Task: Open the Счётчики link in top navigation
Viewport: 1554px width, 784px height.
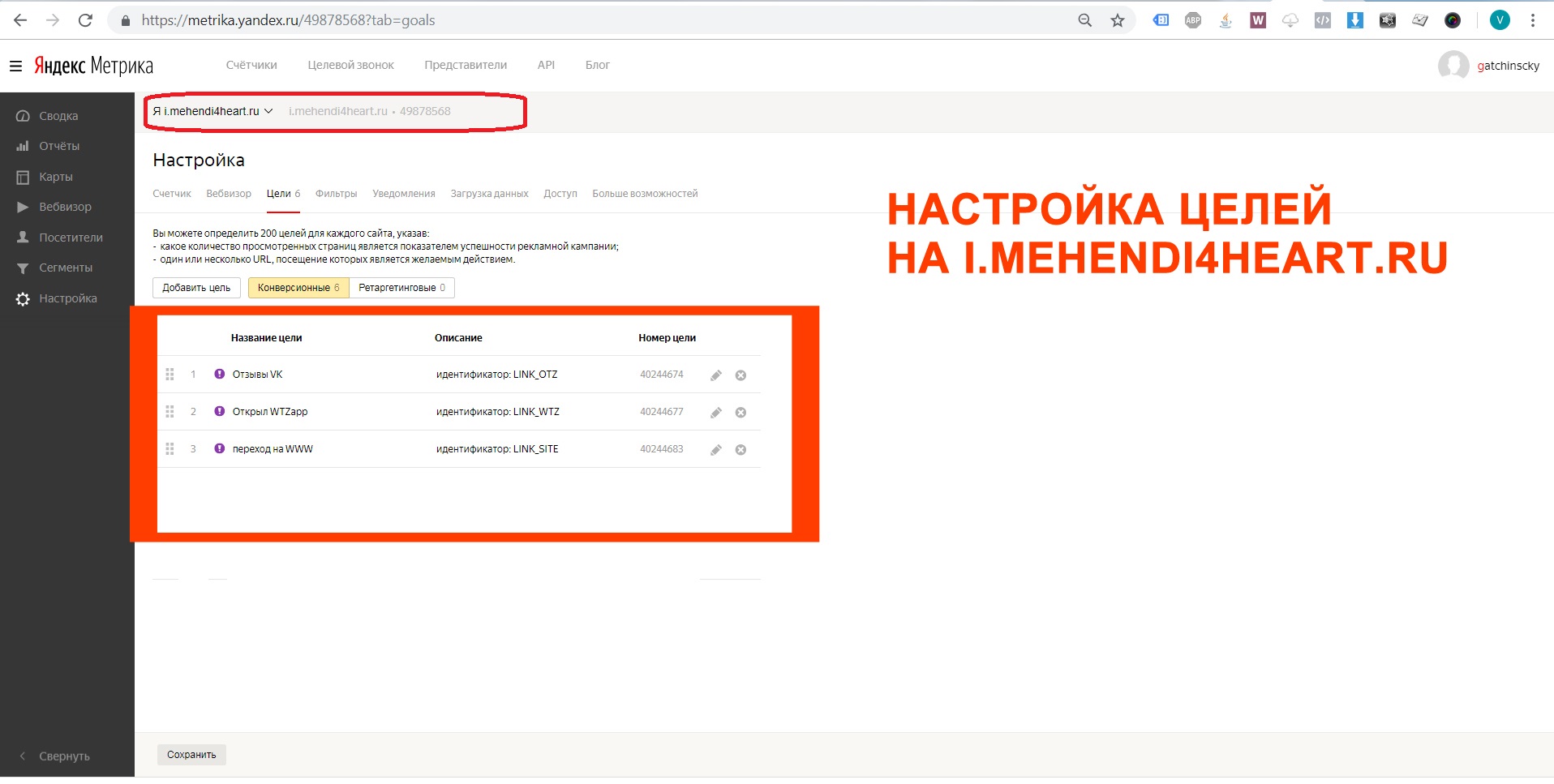Action: point(251,66)
